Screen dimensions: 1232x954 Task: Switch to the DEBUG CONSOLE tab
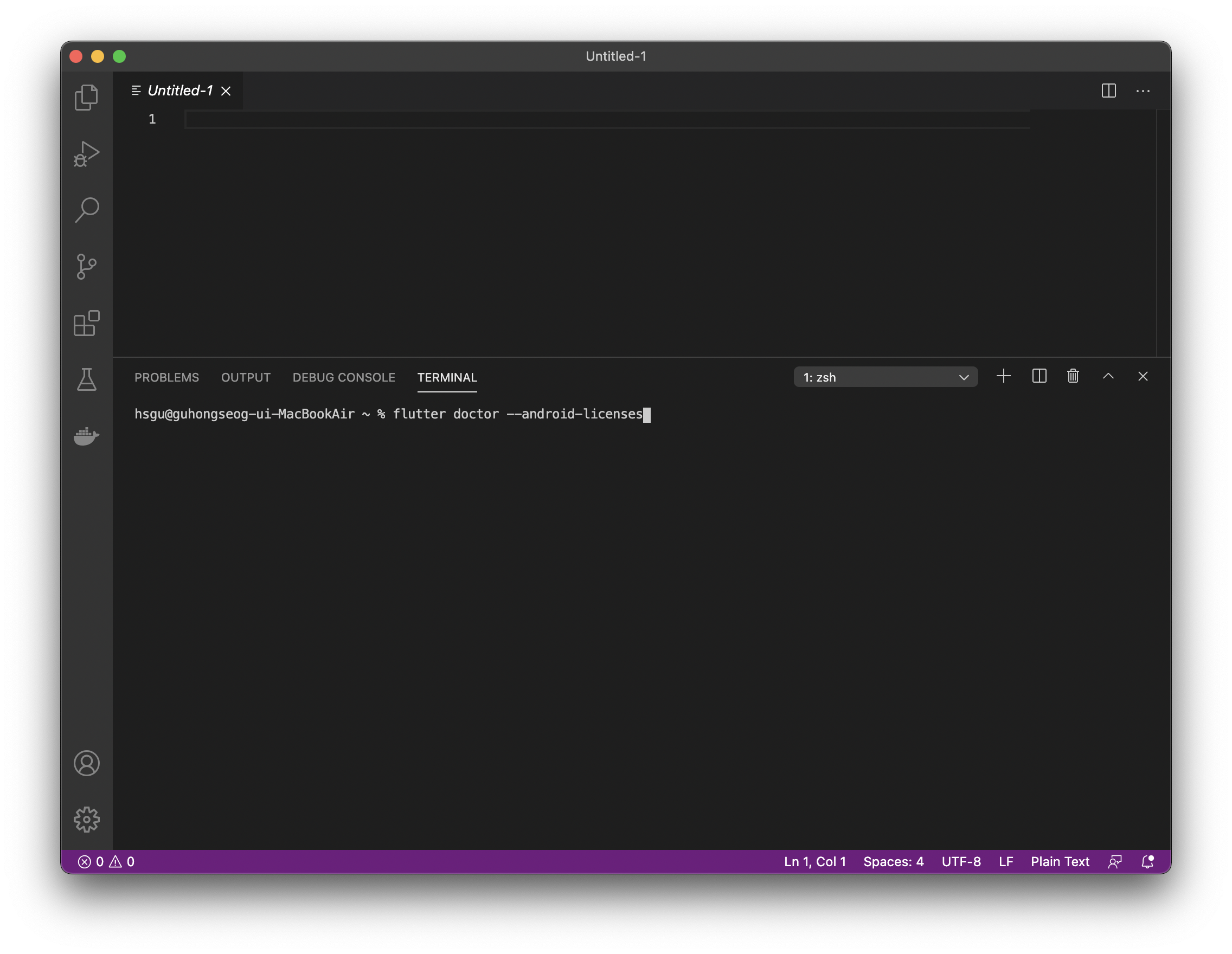pos(344,377)
